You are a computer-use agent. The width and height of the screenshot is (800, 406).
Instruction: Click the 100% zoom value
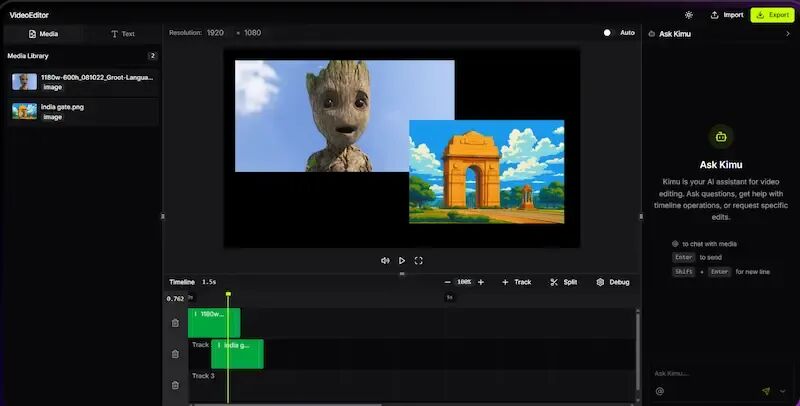tap(464, 282)
